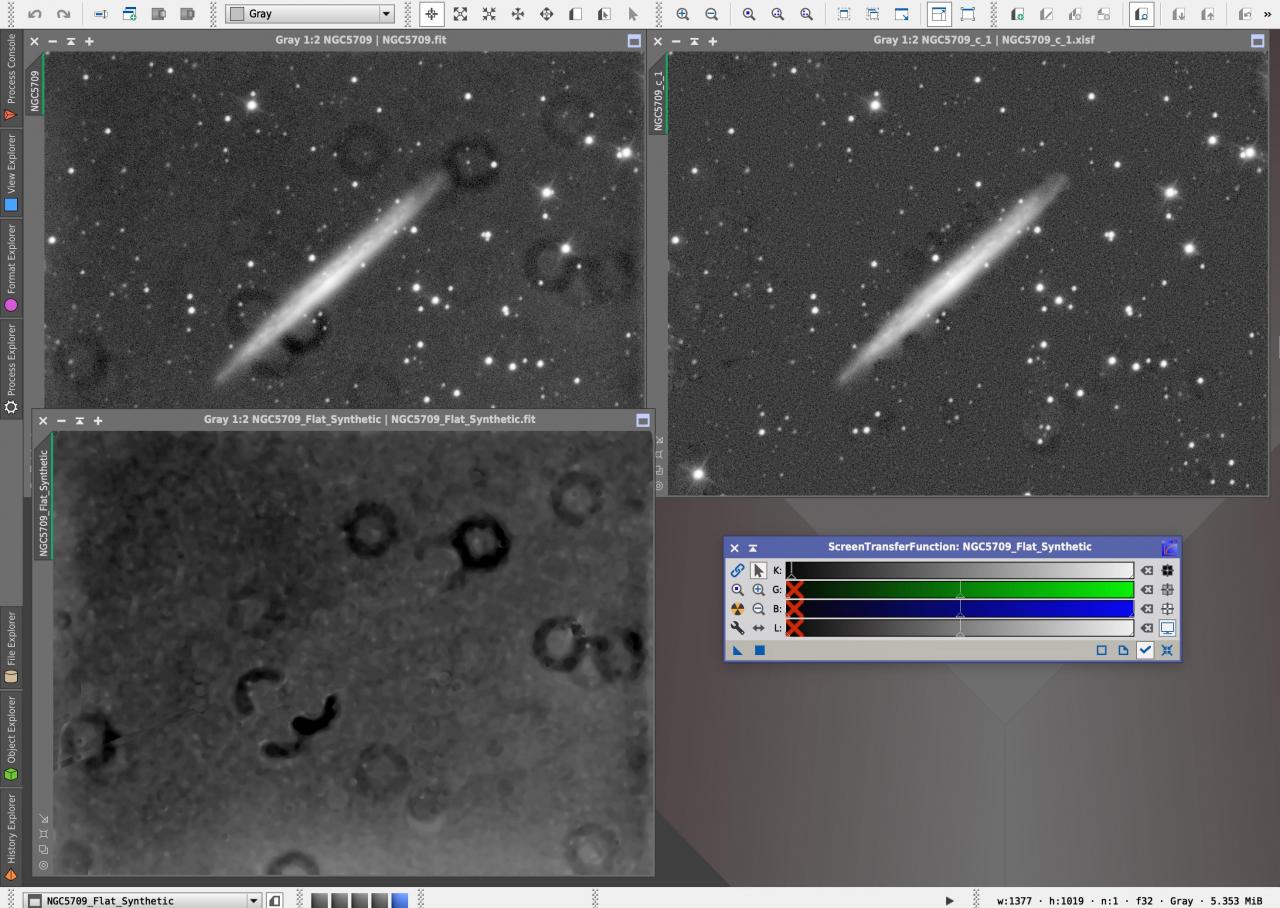Open the NGC5709_Flat_Synthetic view selector dropdown
1280x908 pixels.
pyautogui.click(x=143, y=900)
